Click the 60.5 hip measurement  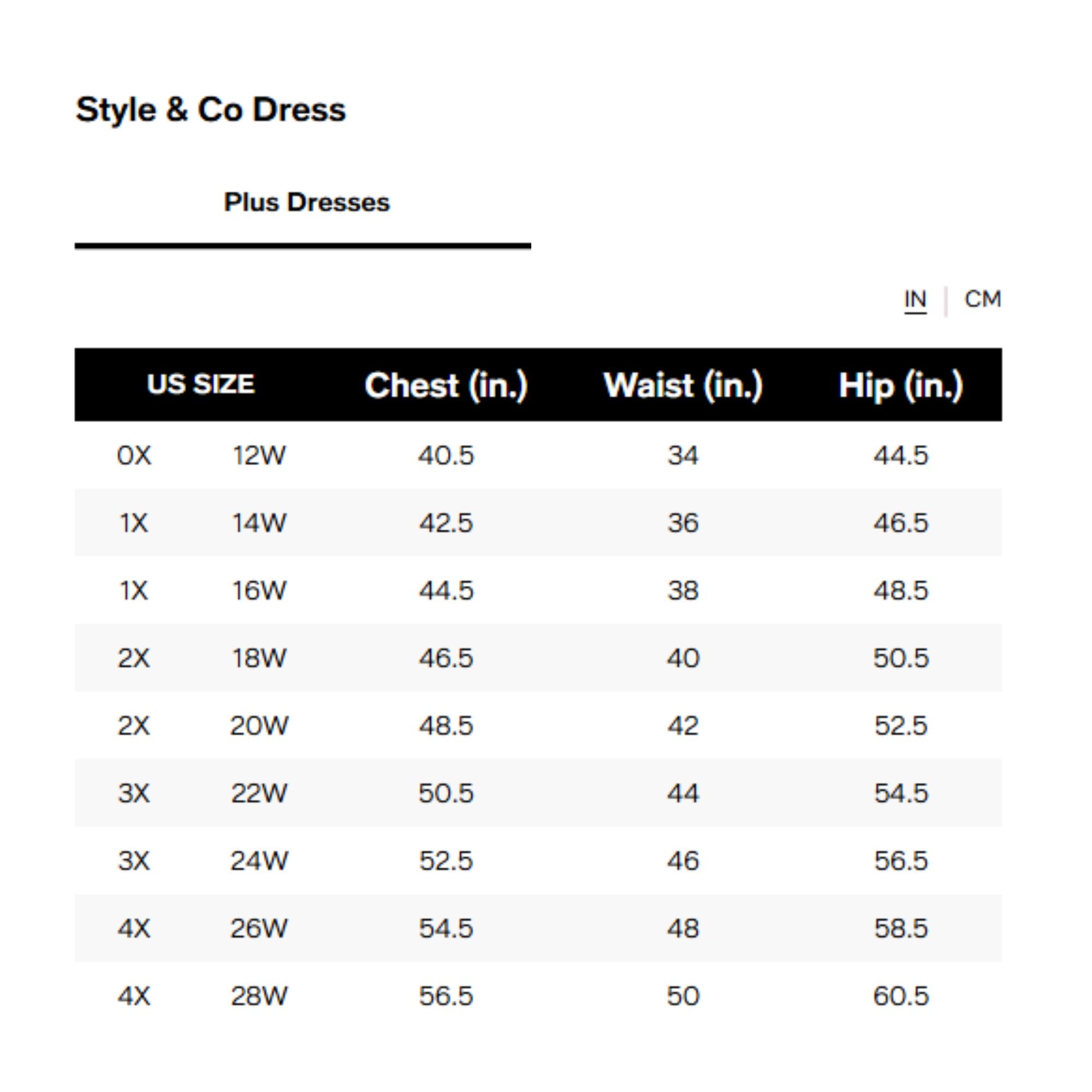(901, 996)
